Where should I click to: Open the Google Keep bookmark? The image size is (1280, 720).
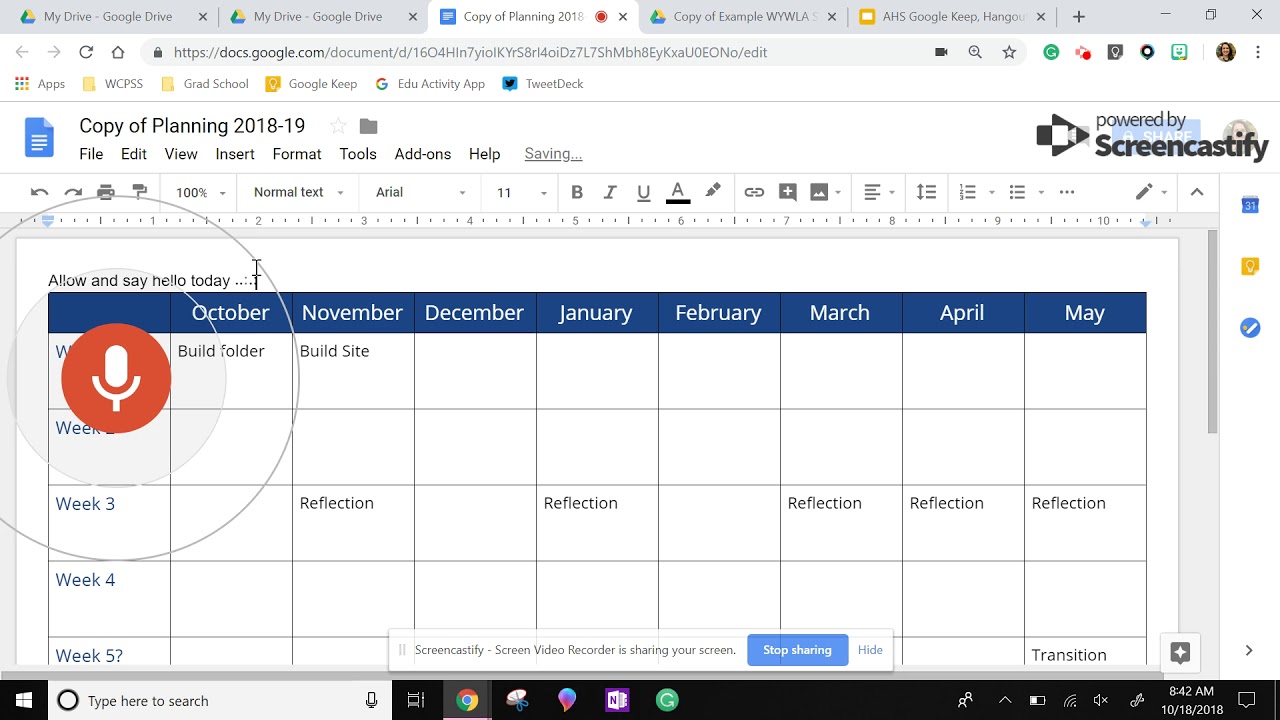(311, 84)
